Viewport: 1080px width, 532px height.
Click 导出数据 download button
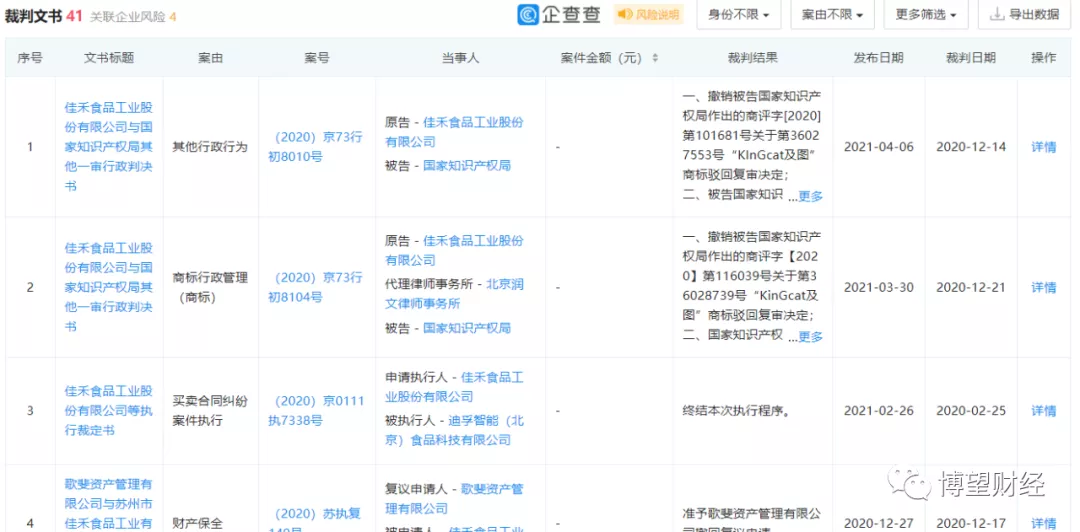[x=1024, y=14]
